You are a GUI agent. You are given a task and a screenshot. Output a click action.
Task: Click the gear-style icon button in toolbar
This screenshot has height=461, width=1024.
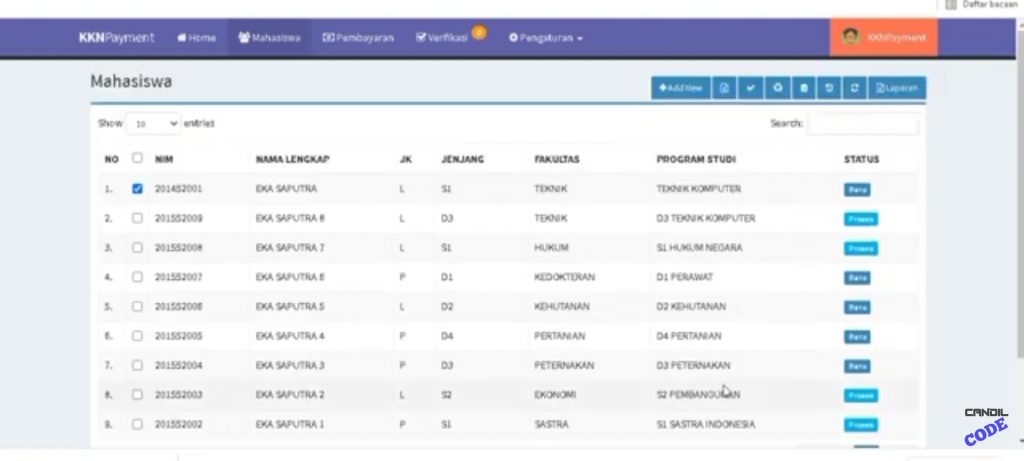pos(777,88)
